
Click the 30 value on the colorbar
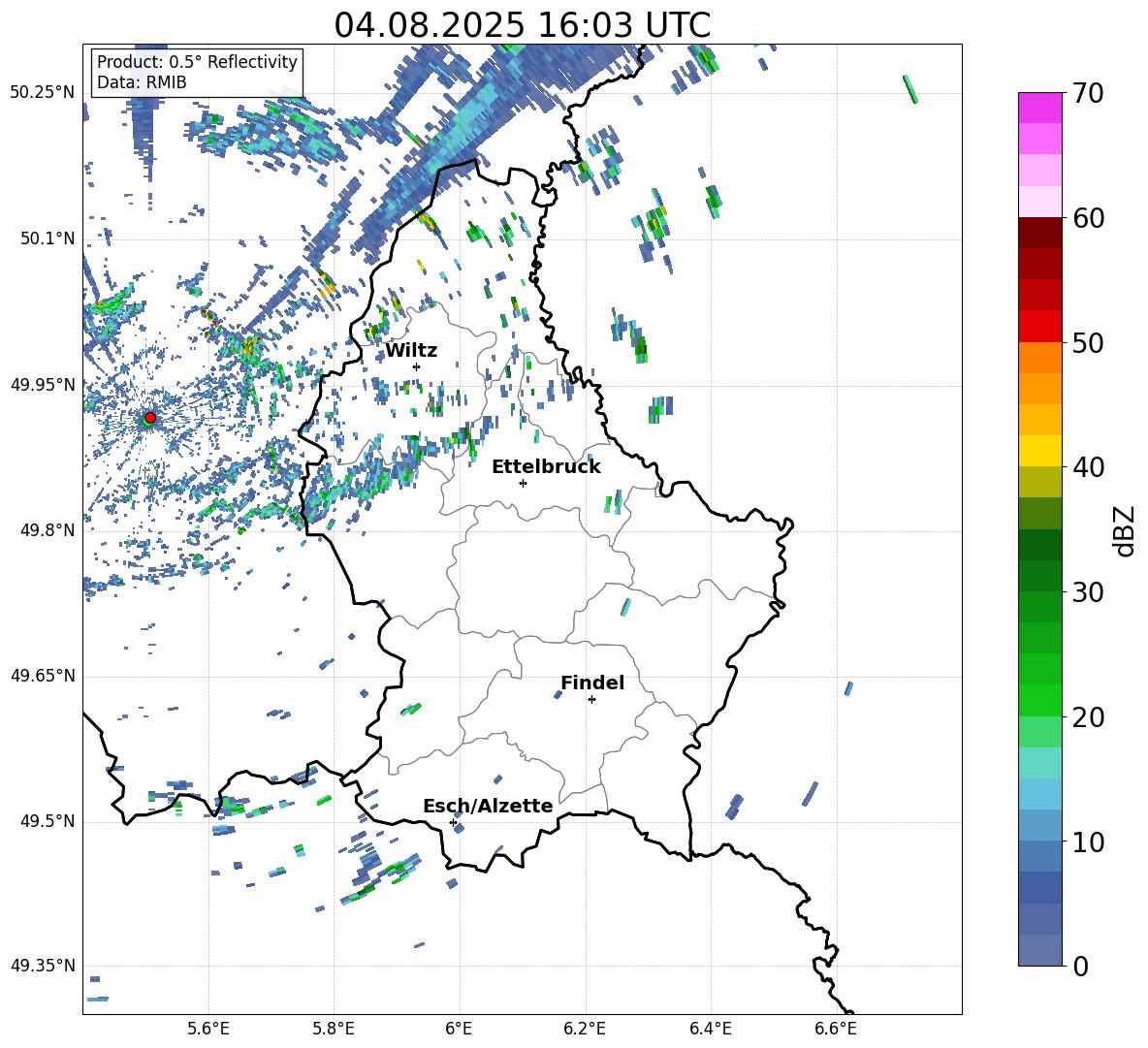[x=1088, y=592]
